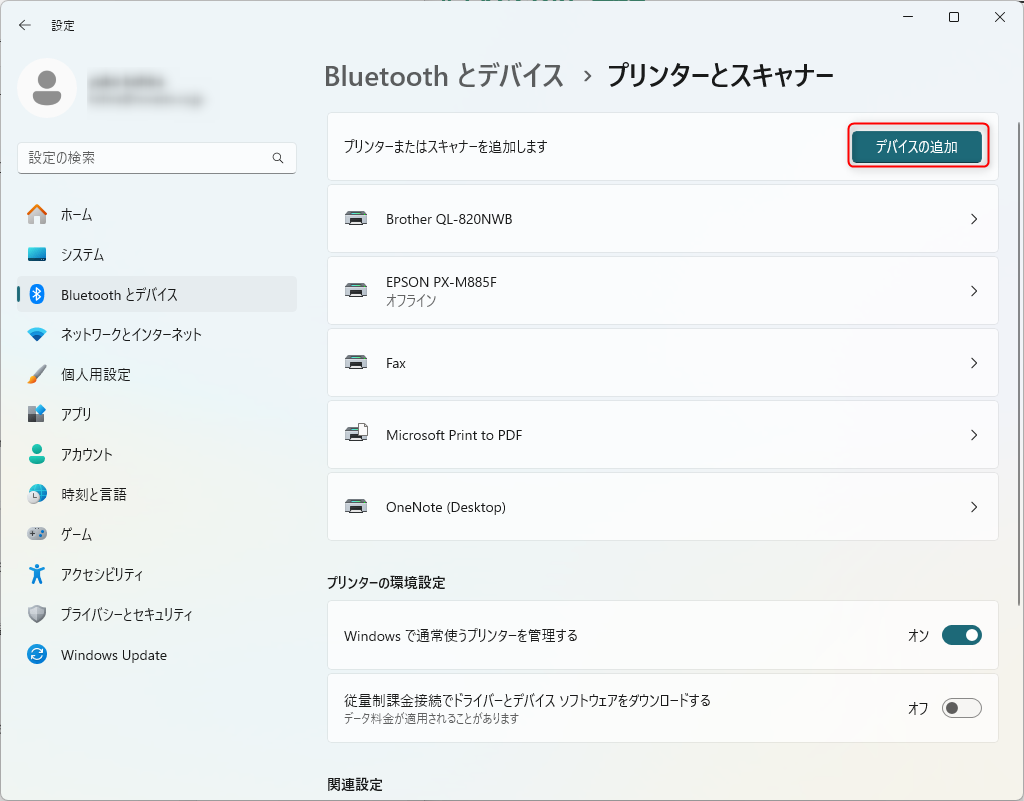1024x801 pixels.
Task: Toggle Windows default printer management switch
Action: coord(961,635)
